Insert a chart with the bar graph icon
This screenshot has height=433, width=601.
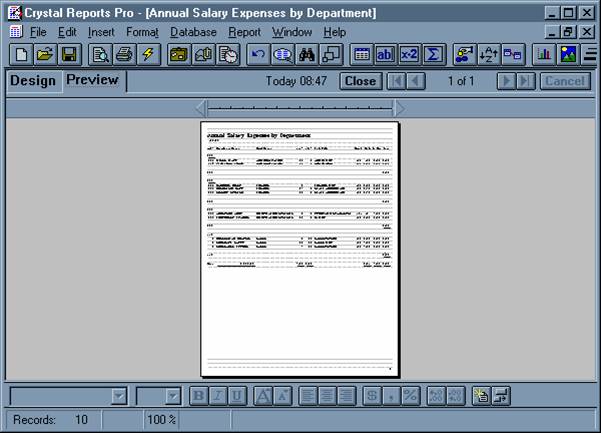[544, 54]
